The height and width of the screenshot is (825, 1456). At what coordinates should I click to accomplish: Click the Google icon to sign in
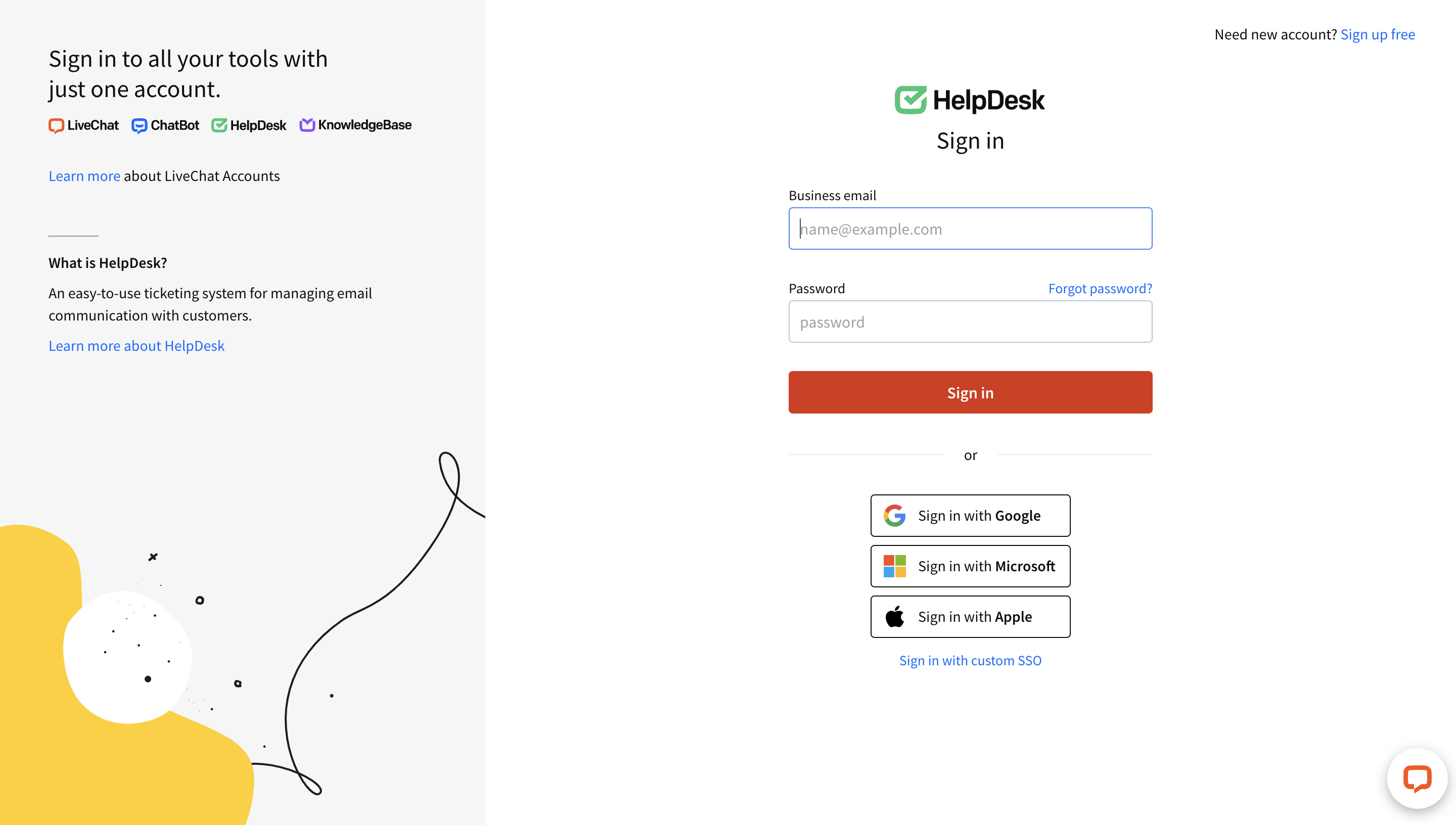pos(897,515)
